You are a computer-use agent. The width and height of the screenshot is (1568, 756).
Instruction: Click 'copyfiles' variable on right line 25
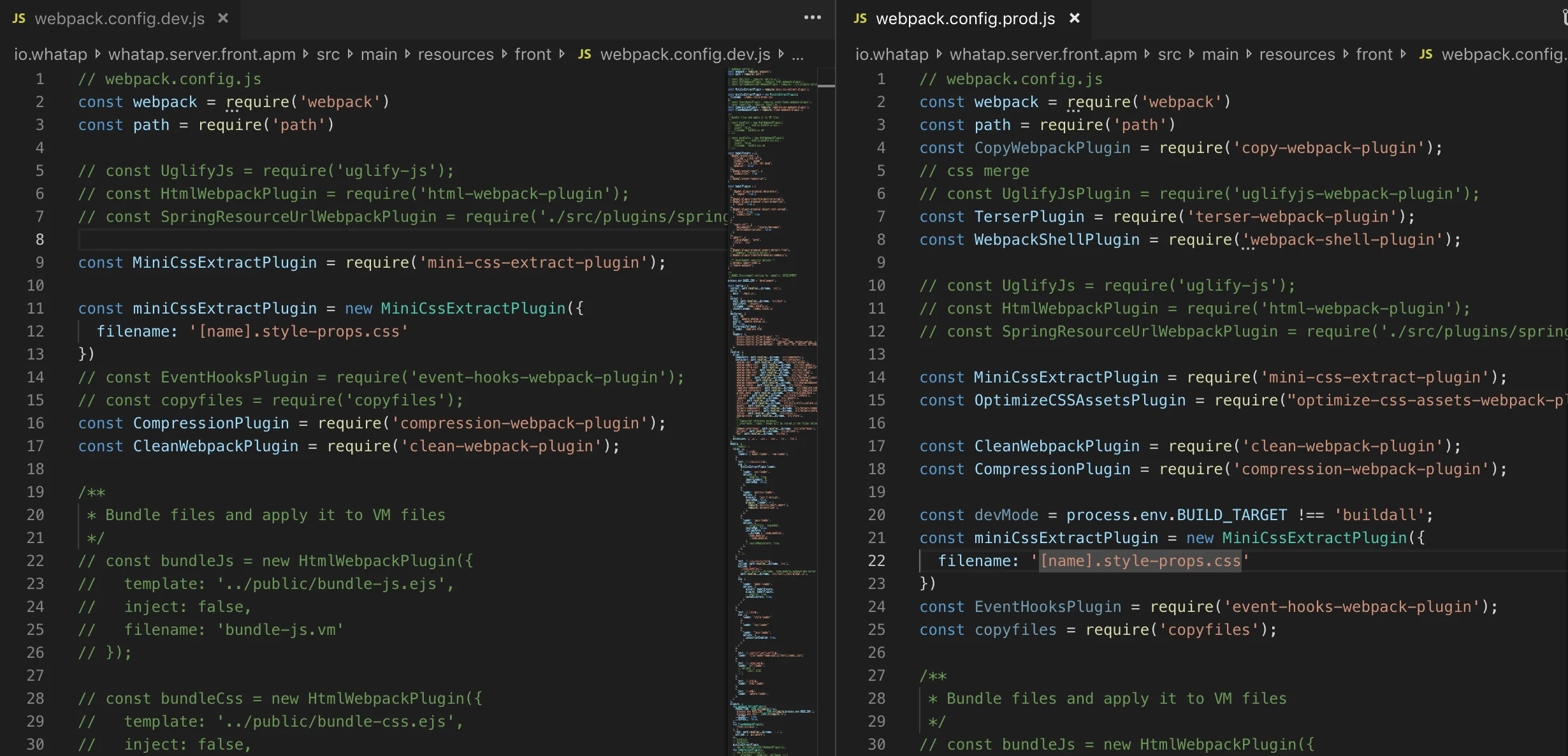click(x=1015, y=629)
